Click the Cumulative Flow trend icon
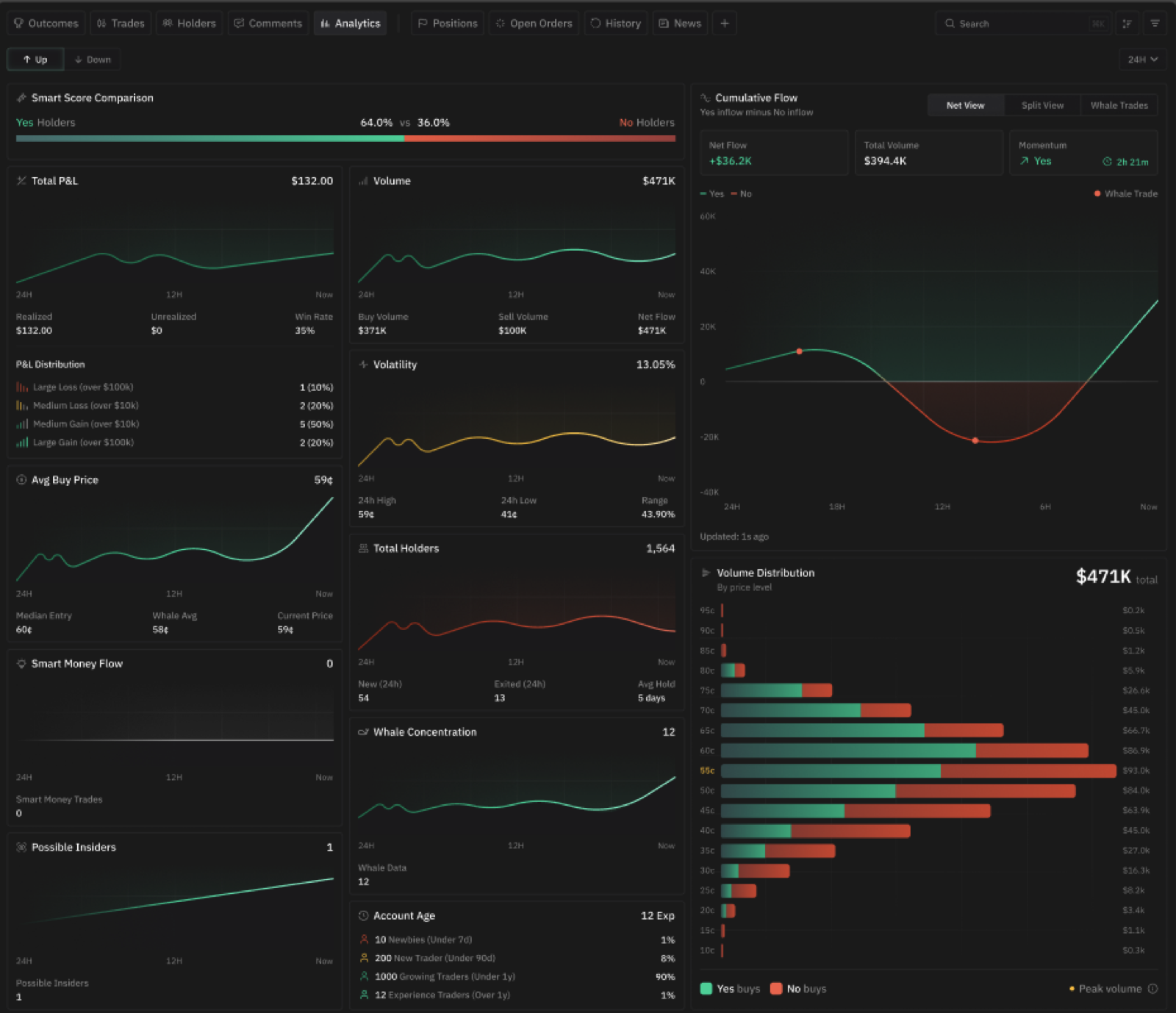Image resolution: width=1176 pixels, height=1013 pixels. [x=706, y=98]
